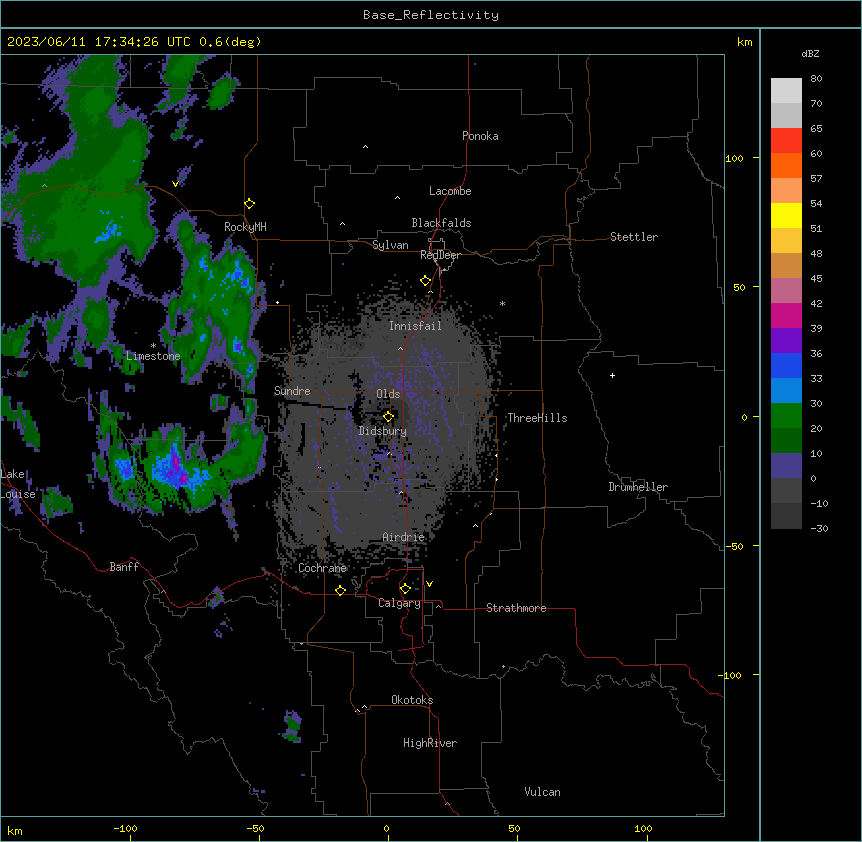Viewport: 862px width, 842px height.
Task: Click the km unit label at top right
Action: [745, 42]
